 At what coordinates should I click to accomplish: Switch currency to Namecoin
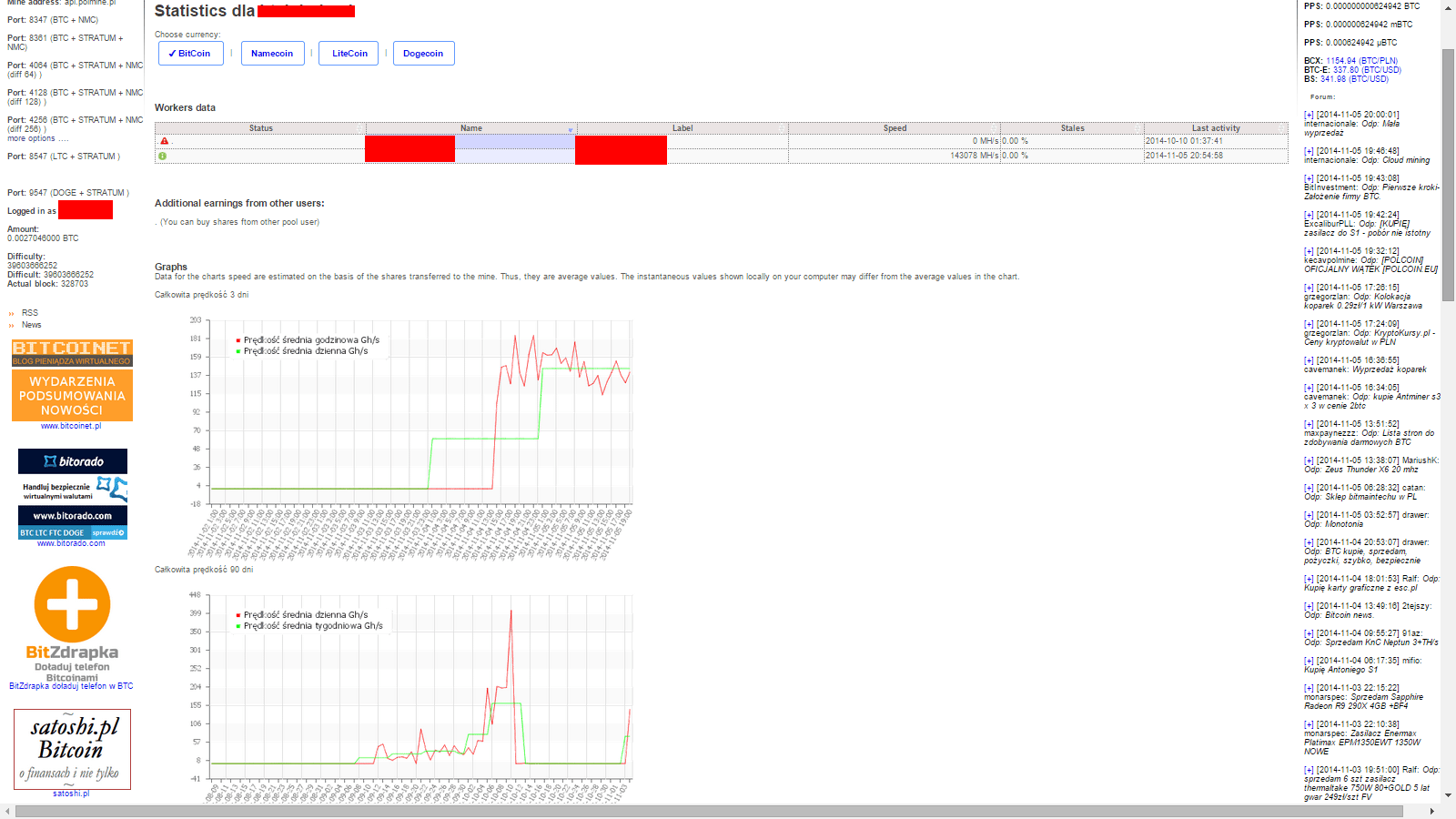[272, 54]
